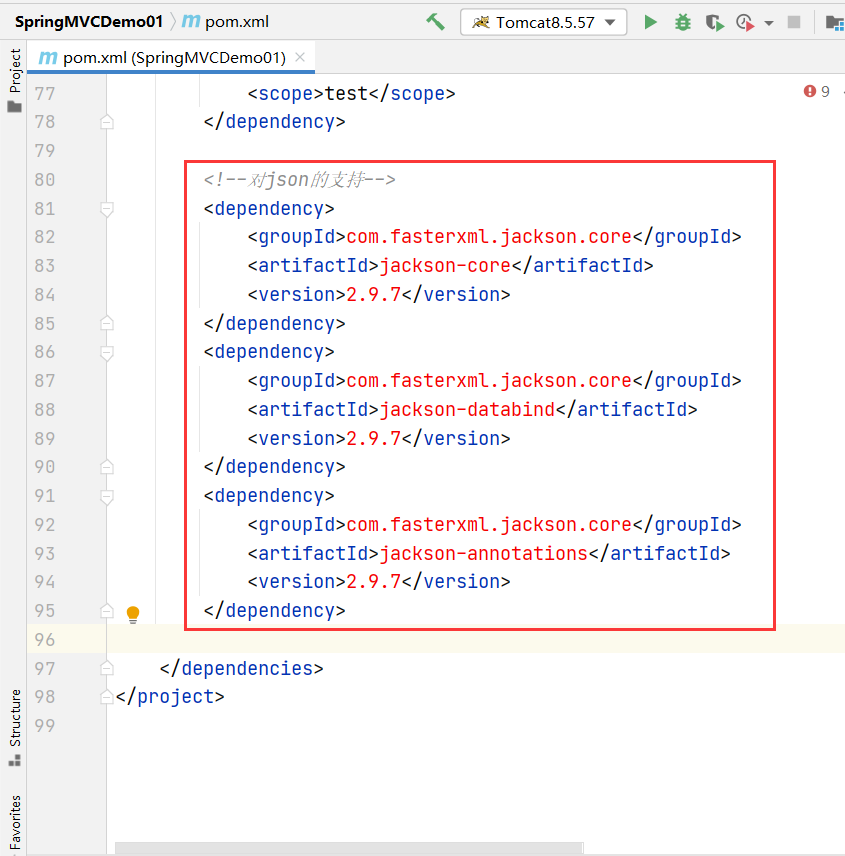Collapse the dependency block starting at line 86
Image resolution: width=845 pixels, height=856 pixels.
107,353
